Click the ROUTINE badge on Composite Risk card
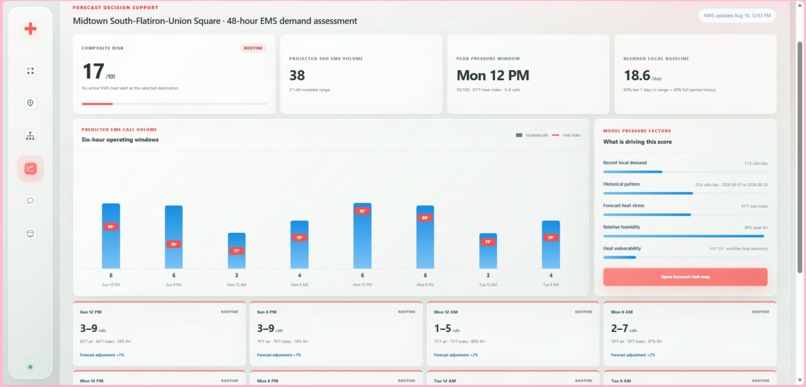This screenshot has height=387, width=806. [253, 48]
